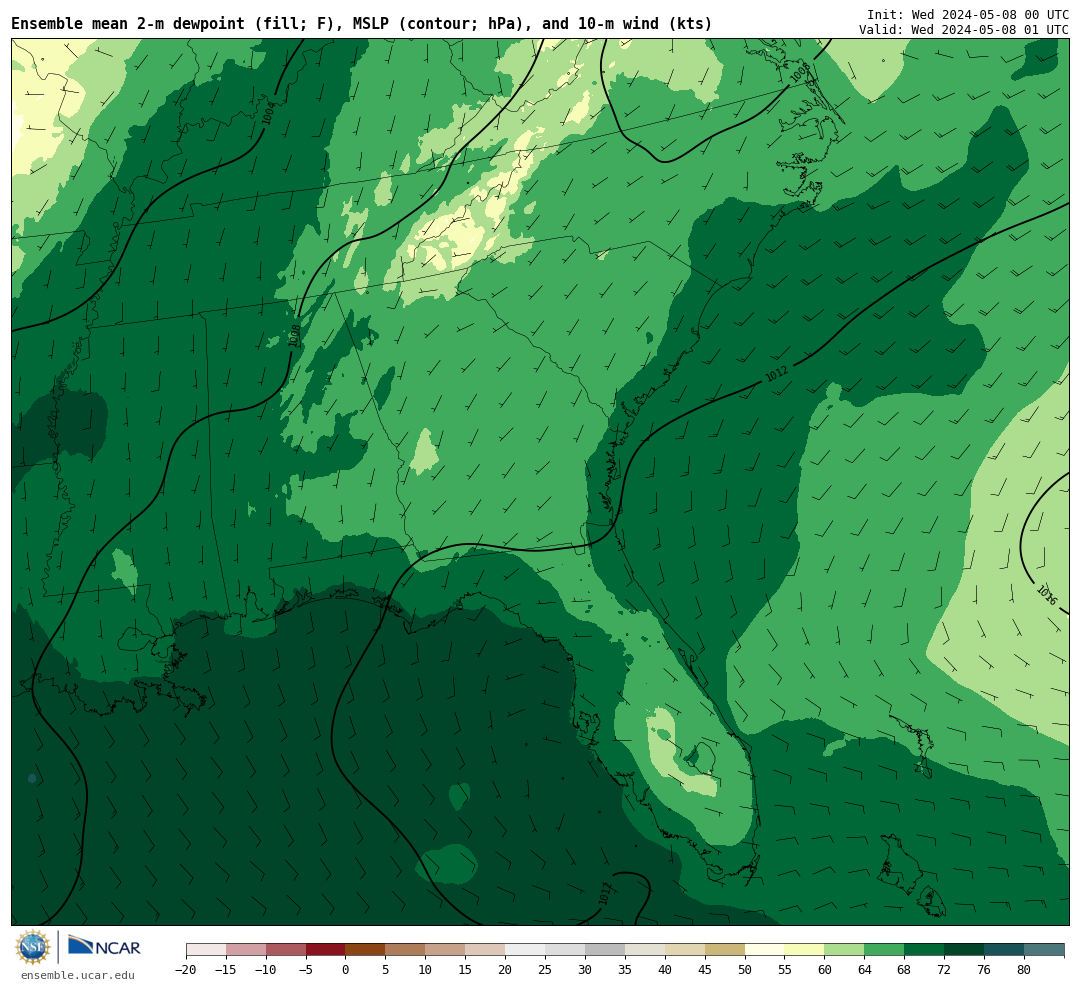Pick the gray swatch between 25 and 30
This screenshot has width=1080, height=988.
coord(565,950)
